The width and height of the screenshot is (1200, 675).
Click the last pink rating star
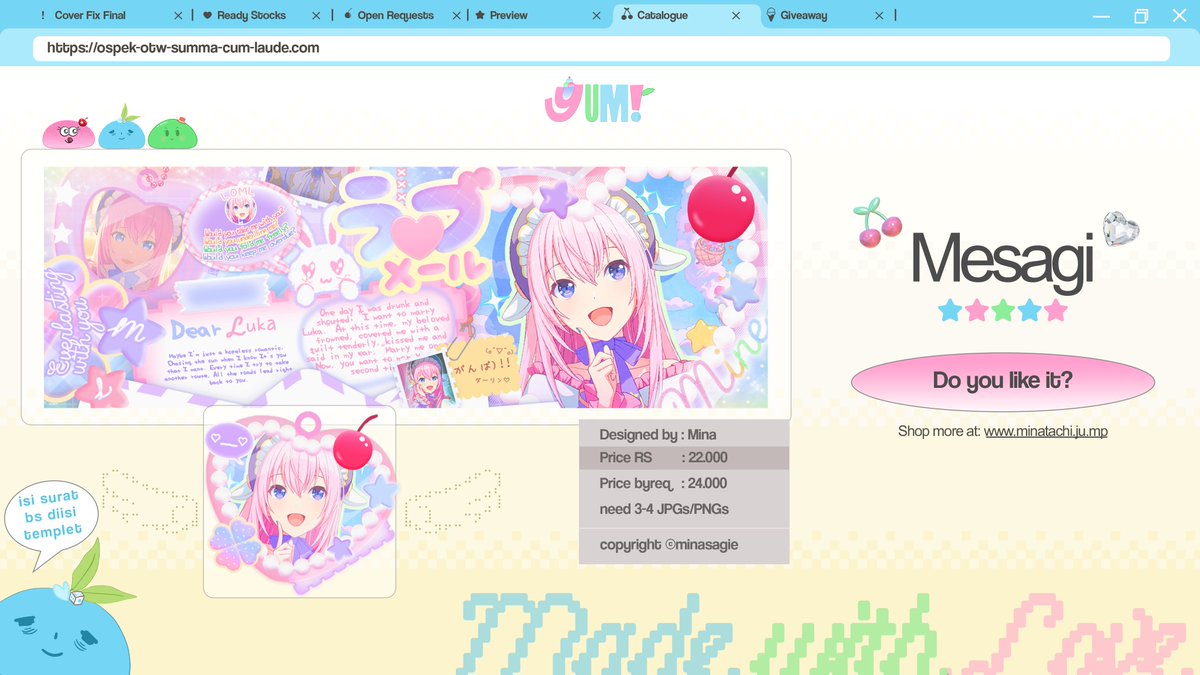[1055, 310]
